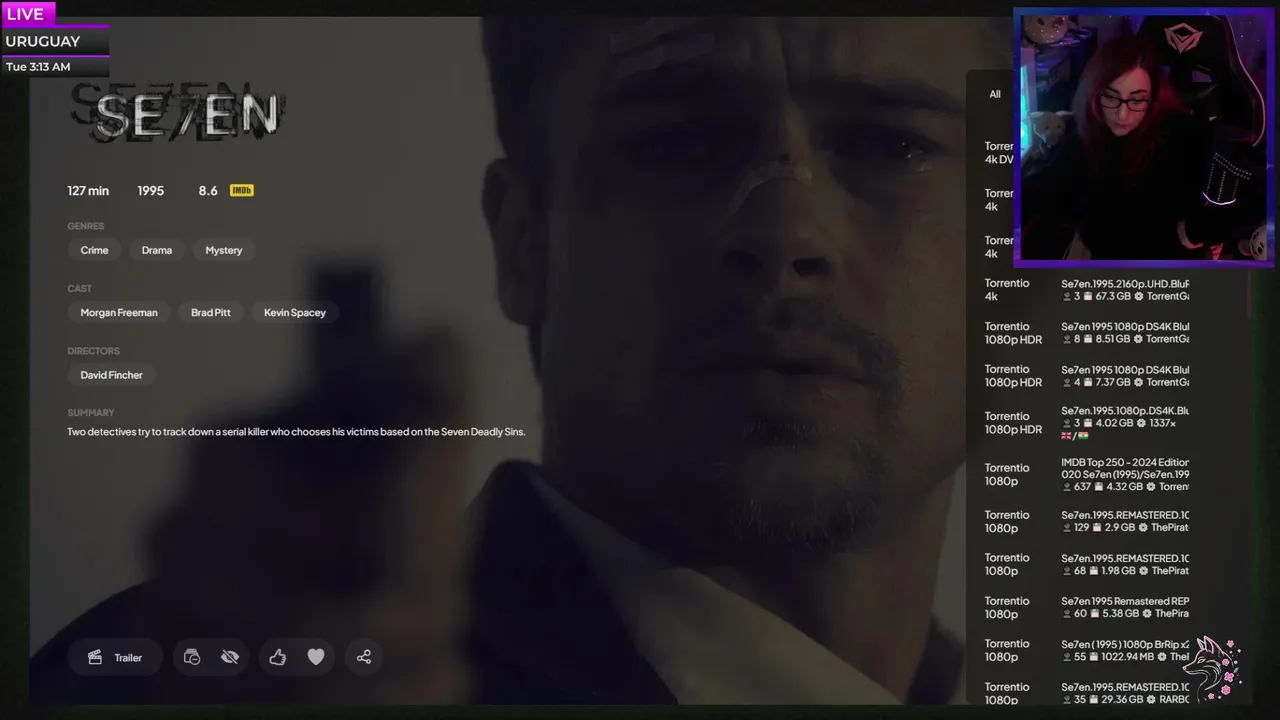
Task: Click the 8.6 rating value
Action: 208,190
